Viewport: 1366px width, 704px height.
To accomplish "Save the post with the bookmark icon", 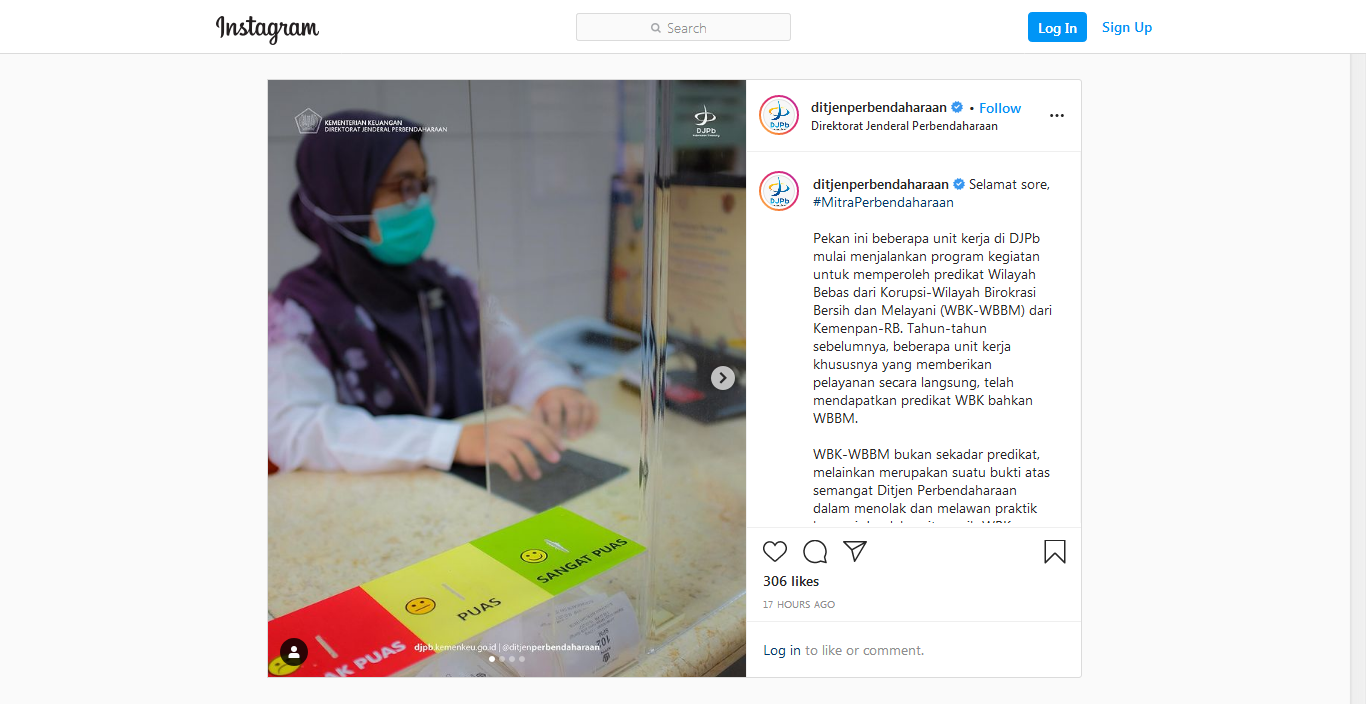I will pos(1055,551).
